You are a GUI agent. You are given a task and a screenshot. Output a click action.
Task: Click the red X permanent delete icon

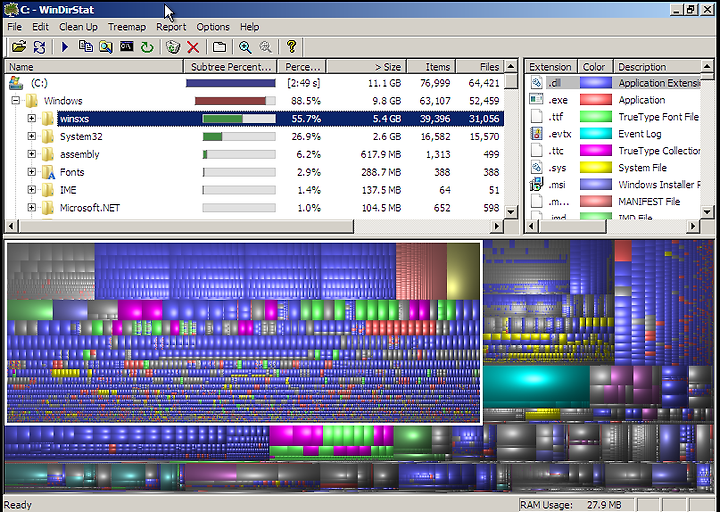click(x=193, y=47)
